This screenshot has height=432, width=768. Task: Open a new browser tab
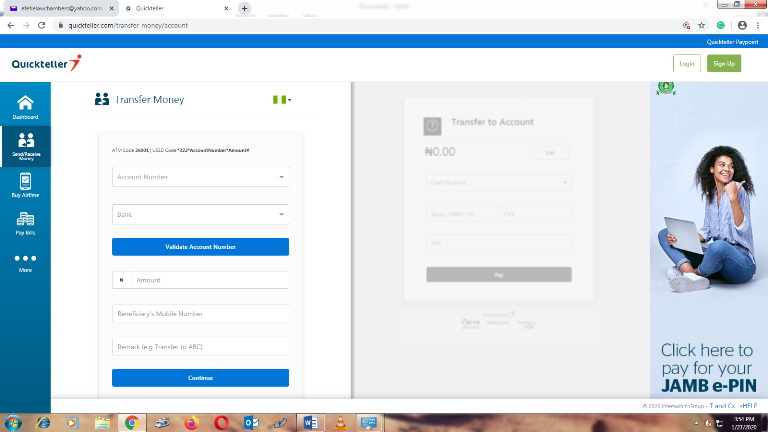click(x=245, y=8)
